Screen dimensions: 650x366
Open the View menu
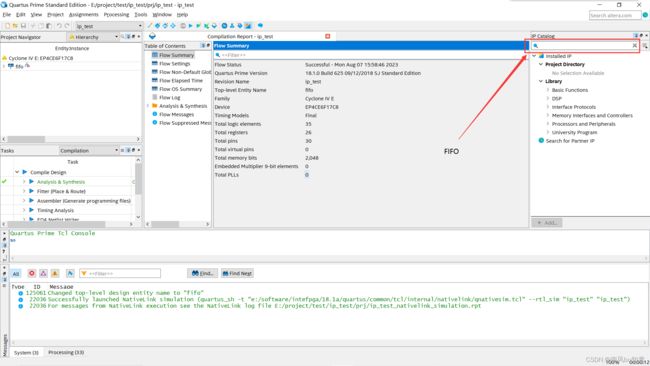[x=36, y=15]
